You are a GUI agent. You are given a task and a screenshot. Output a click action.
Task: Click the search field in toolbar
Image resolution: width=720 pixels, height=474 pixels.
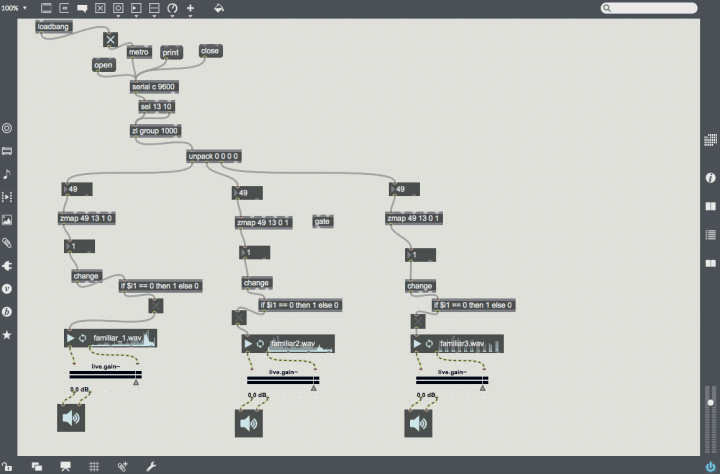point(649,8)
